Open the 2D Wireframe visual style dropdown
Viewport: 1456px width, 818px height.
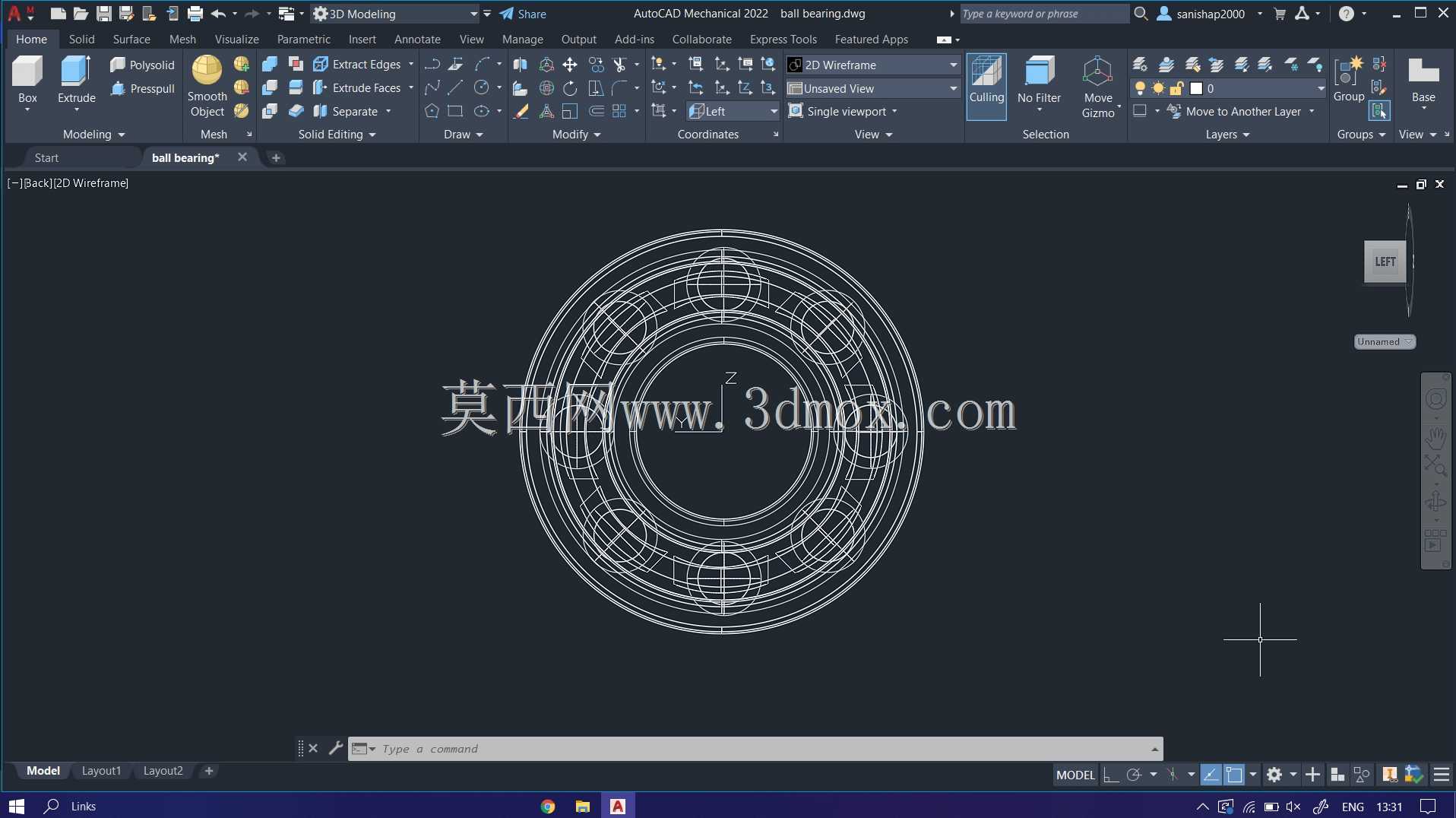click(x=872, y=65)
